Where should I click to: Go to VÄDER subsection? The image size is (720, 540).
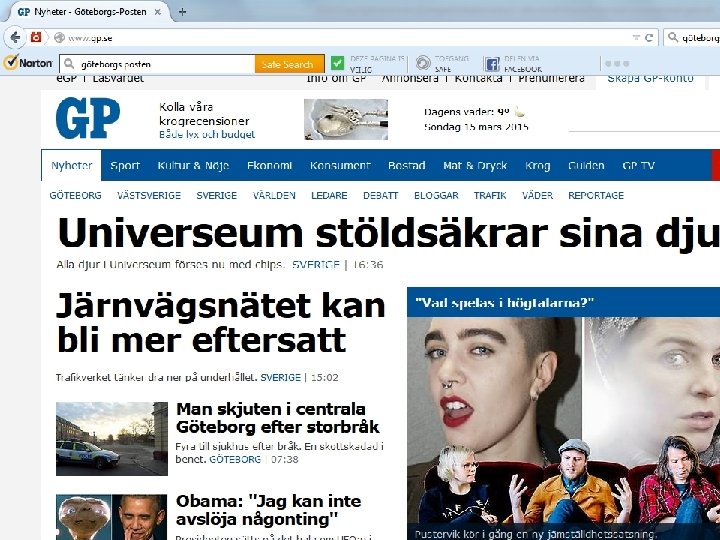click(537, 196)
